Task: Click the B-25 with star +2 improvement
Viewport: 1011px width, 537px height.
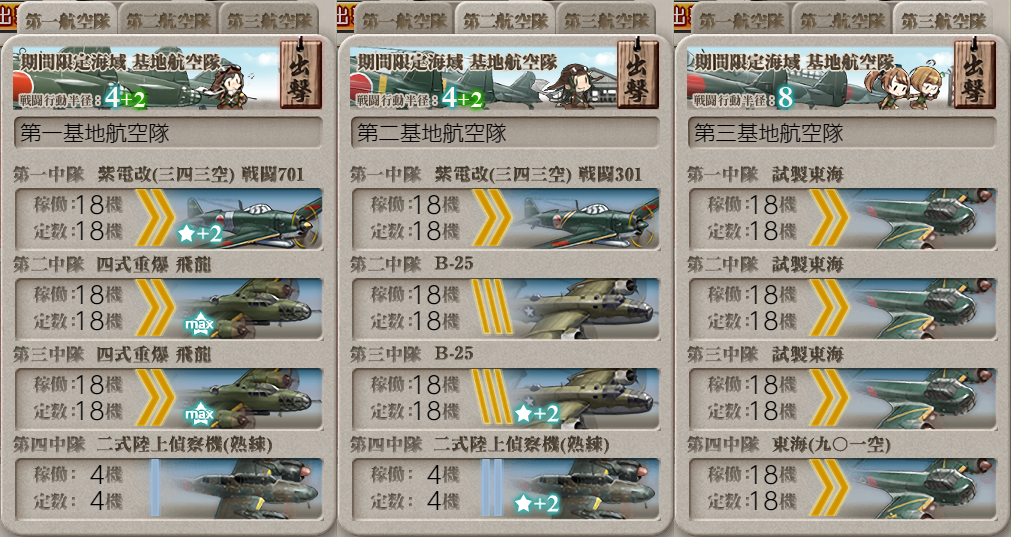Action: pos(506,398)
